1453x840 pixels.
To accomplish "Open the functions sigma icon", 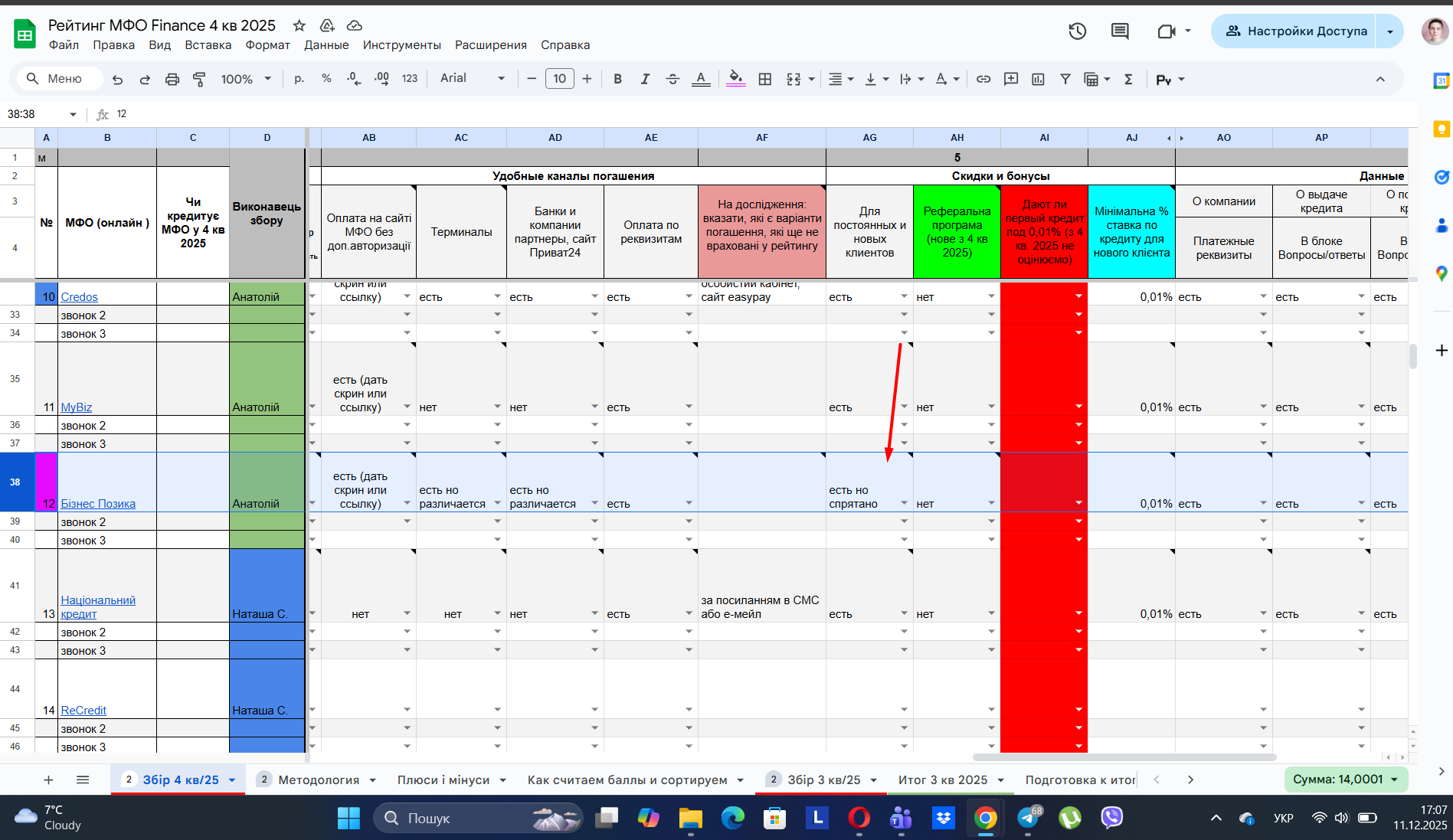I will pyautogui.click(x=1128, y=79).
